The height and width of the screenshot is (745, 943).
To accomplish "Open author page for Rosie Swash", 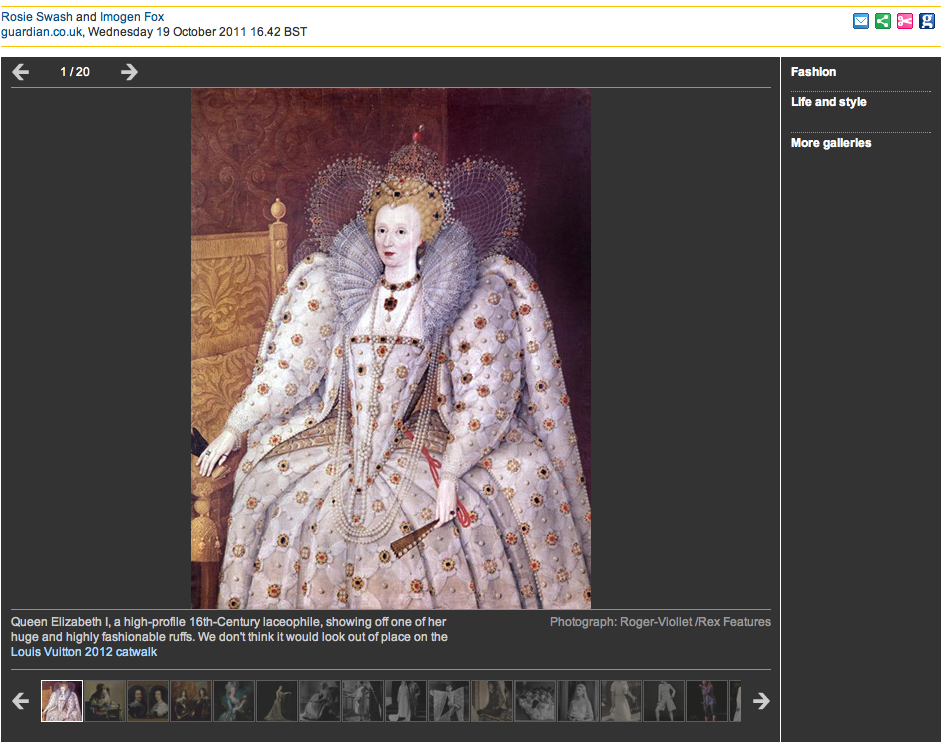I will click(37, 17).
